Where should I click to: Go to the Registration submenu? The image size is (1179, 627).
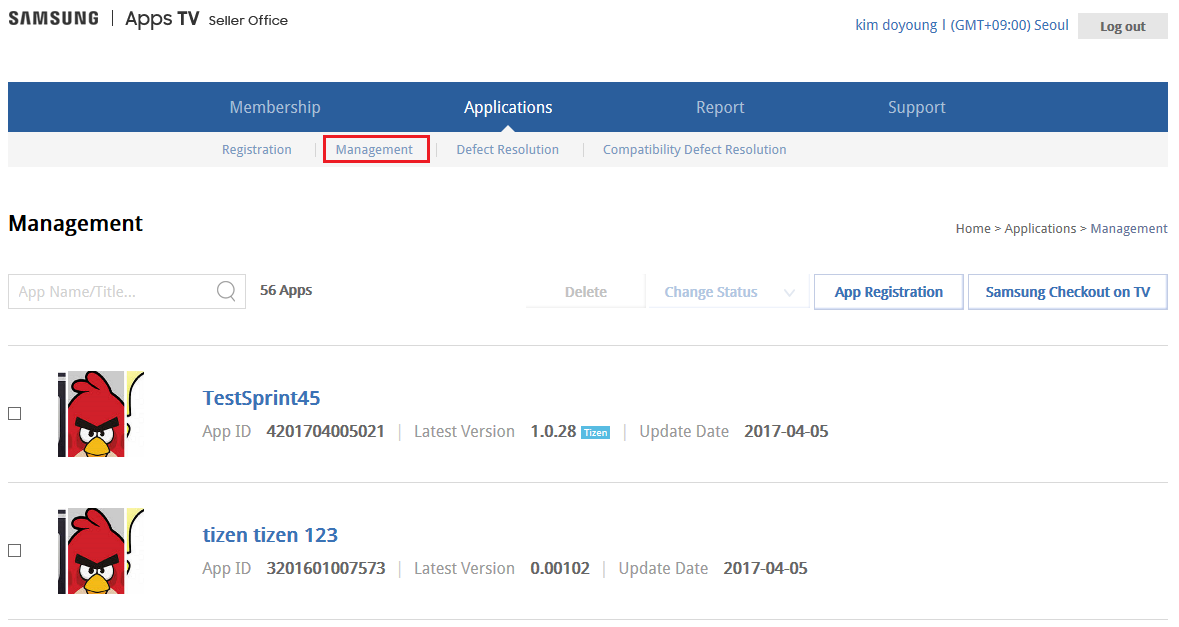(256, 150)
